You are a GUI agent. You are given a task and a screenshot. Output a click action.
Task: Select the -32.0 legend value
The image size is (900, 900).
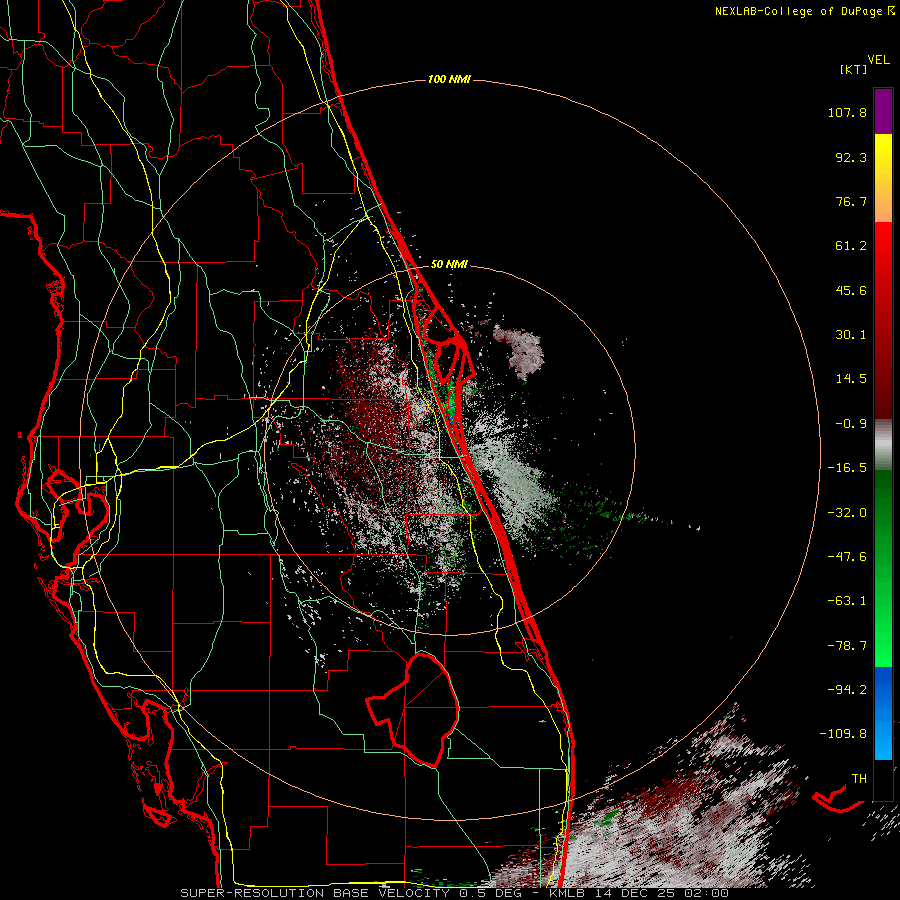tap(847, 513)
